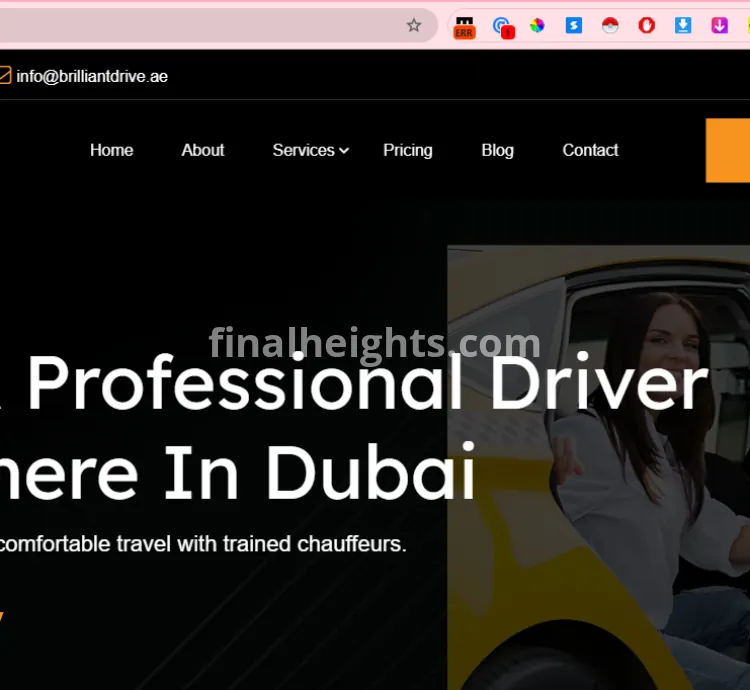Click the orange envelope icon beside the email

tap(5, 76)
